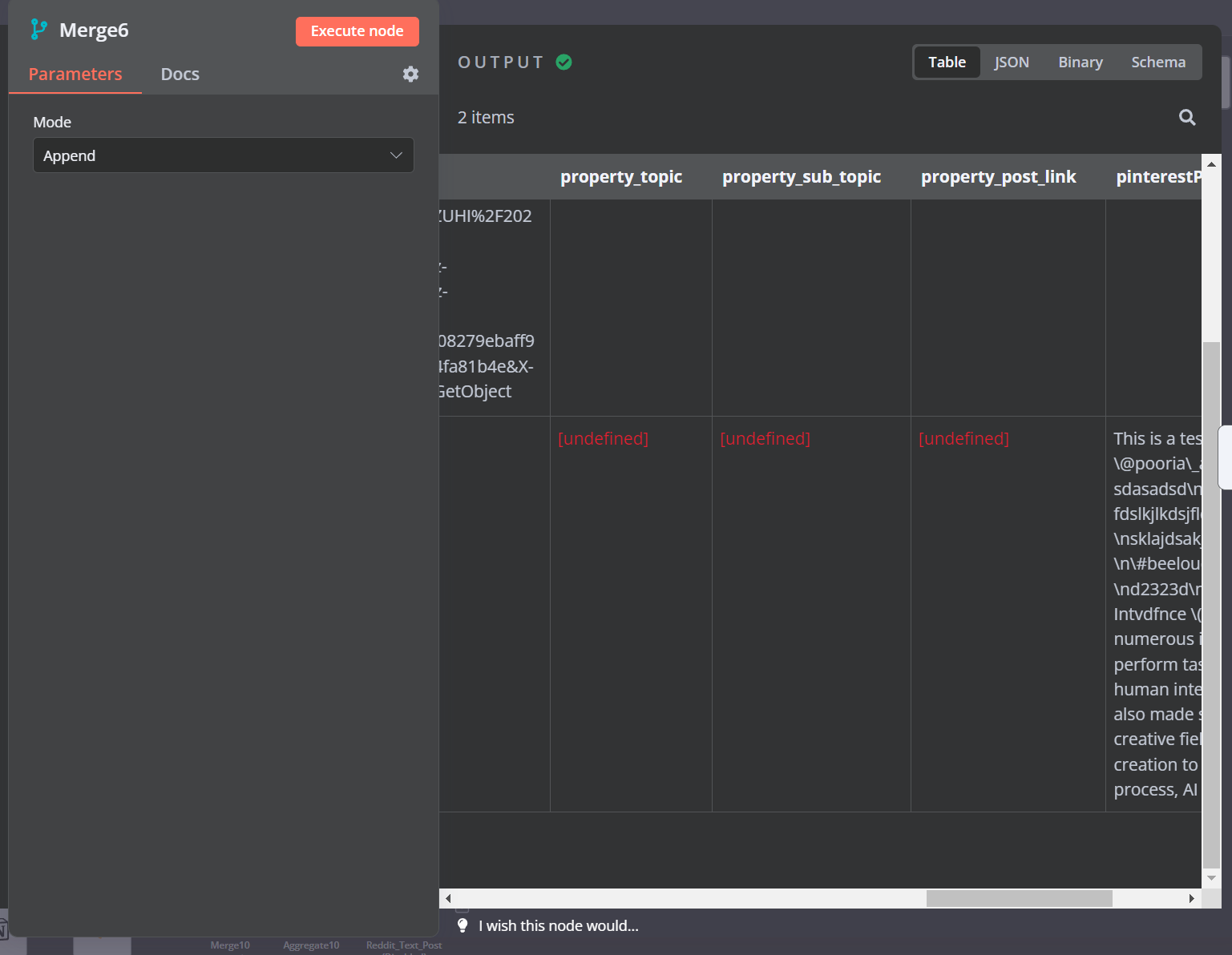Switch to the Parameters tab
This screenshot has height=955, width=1232.
[x=75, y=74]
